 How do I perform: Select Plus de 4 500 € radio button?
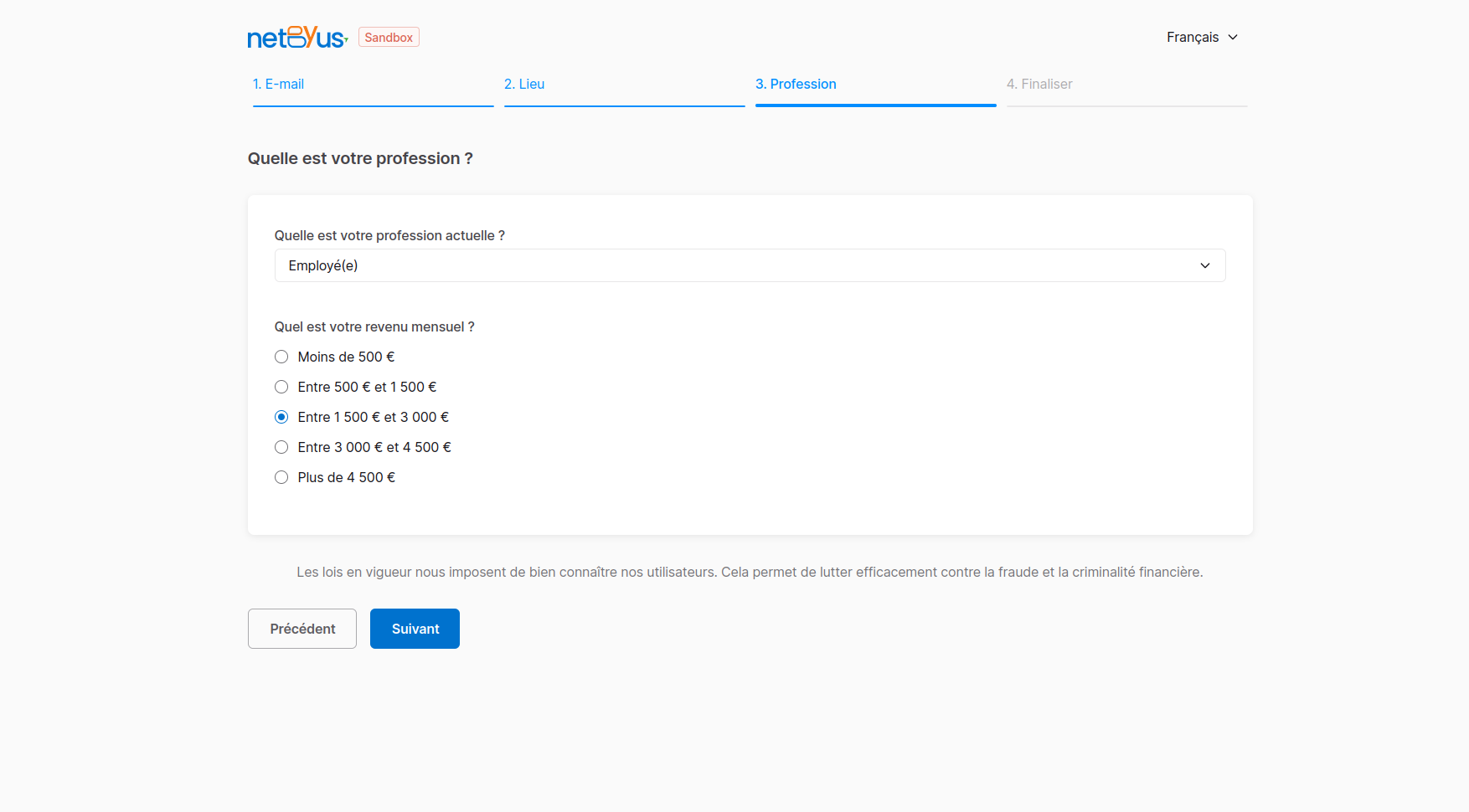pos(281,477)
